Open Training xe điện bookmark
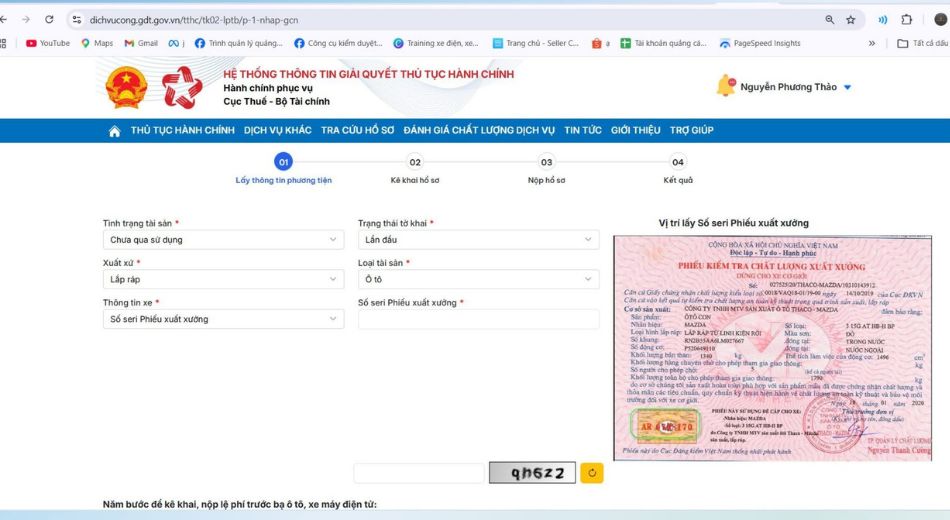The height and width of the screenshot is (520, 950). pos(436,43)
